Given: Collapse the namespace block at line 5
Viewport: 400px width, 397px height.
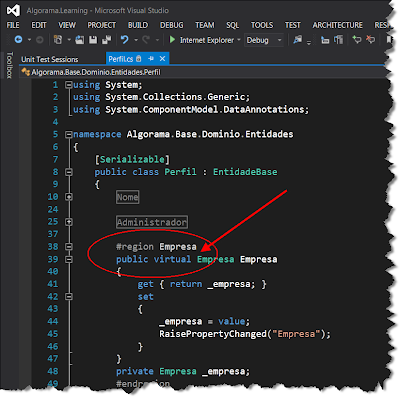Looking at the screenshot, I should (69, 135).
